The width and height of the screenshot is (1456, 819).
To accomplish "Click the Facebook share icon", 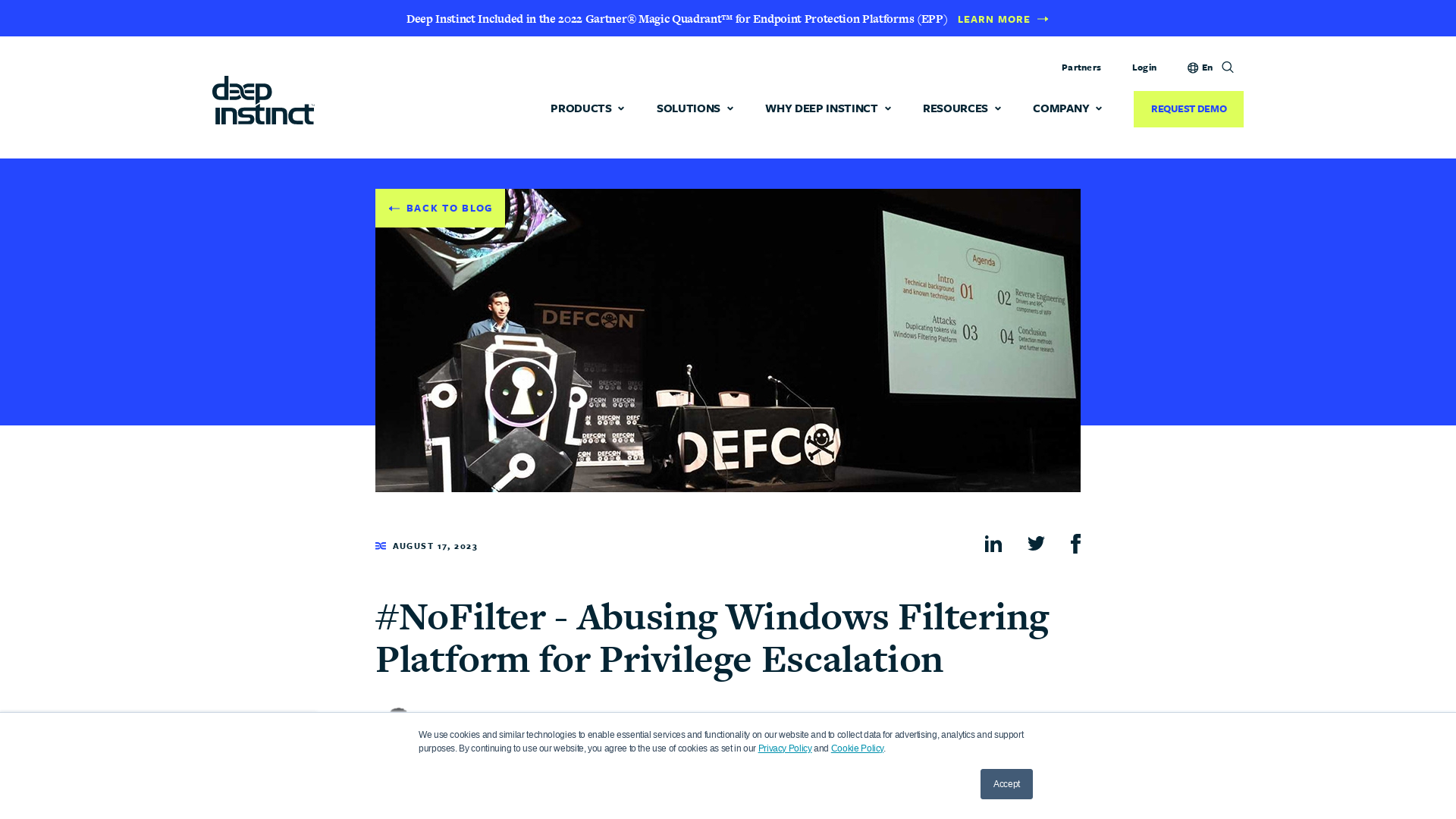I will pyautogui.click(x=1075, y=543).
